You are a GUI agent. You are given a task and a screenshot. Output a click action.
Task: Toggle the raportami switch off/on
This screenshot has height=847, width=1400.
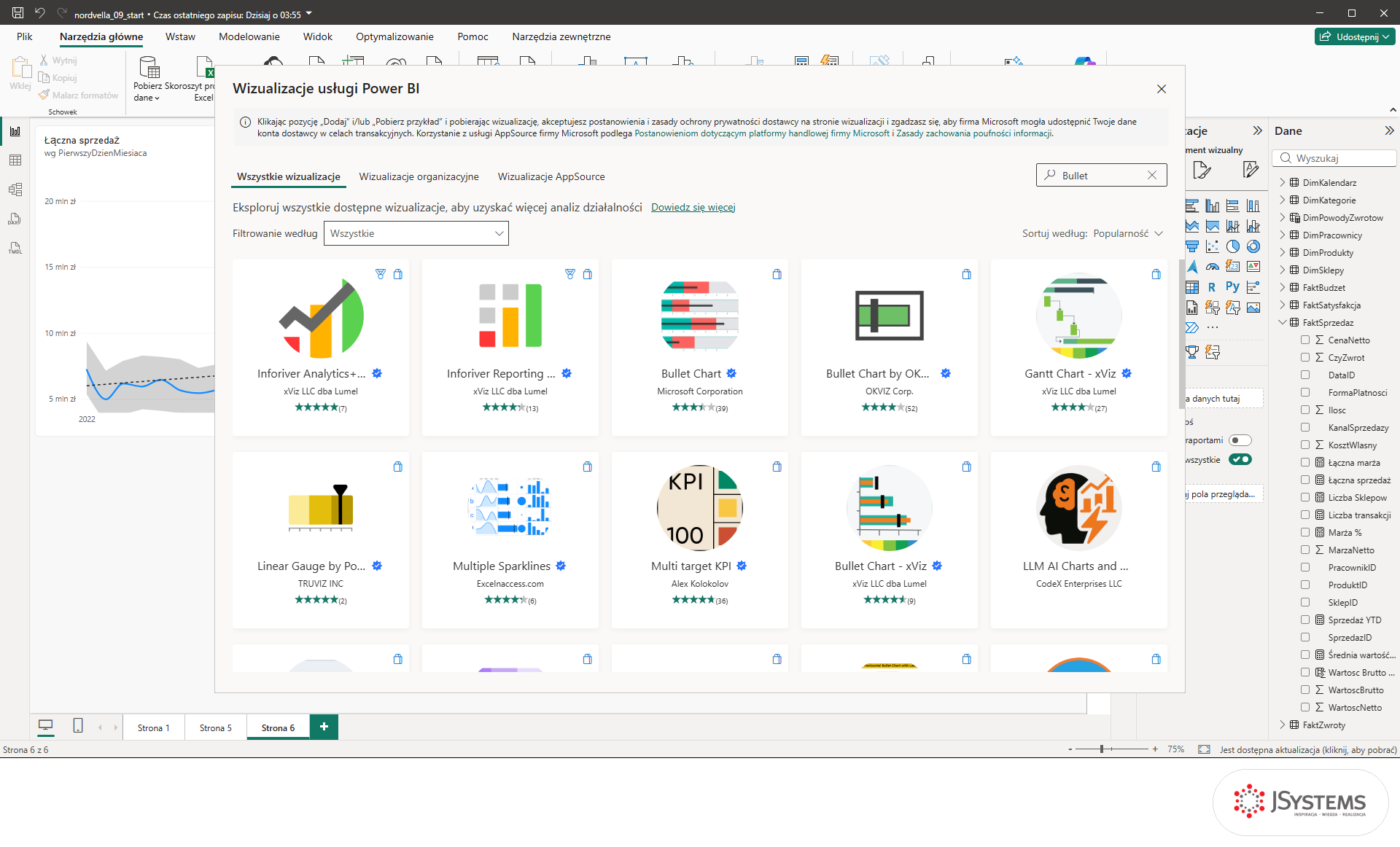[1240, 440]
